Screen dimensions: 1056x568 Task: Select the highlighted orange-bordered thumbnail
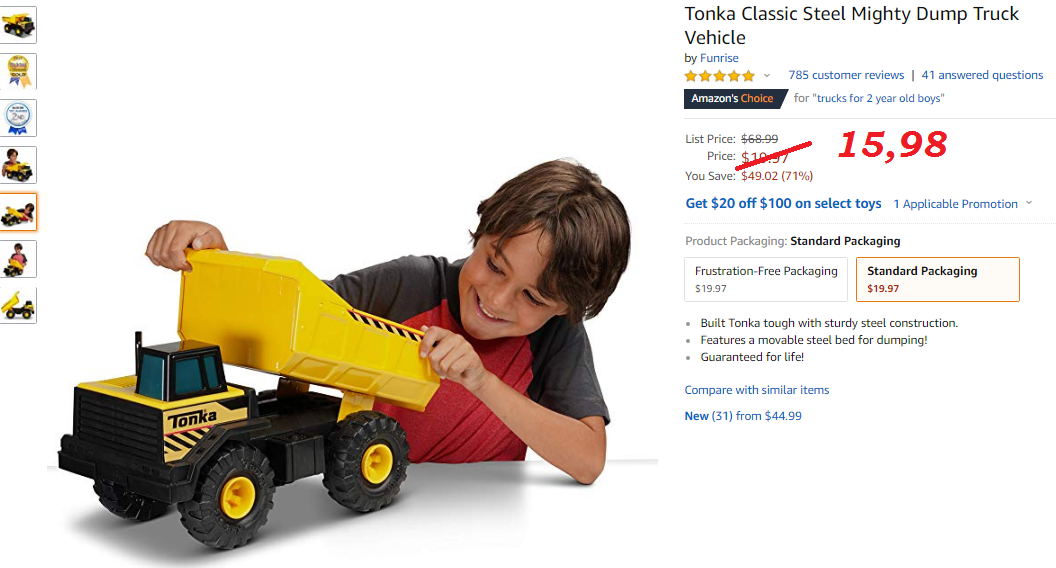tap(18, 212)
